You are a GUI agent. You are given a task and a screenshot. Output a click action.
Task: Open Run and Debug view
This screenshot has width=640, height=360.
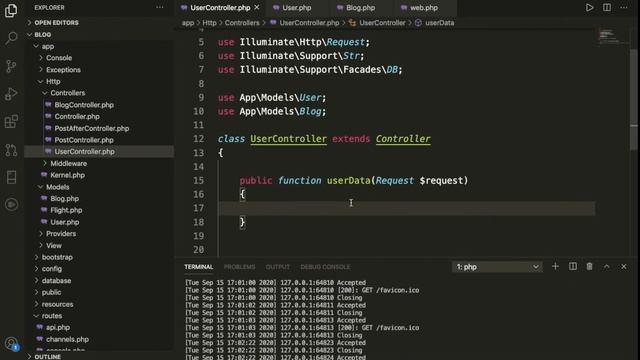click(x=11, y=94)
